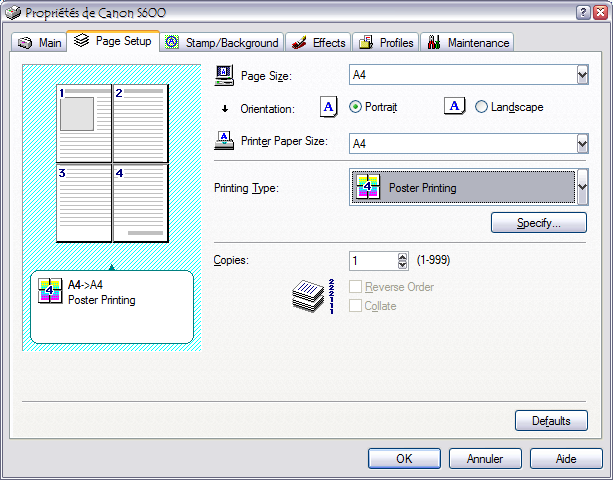613x480 pixels.
Task: Open the Maintenance tab
Action: [x=467, y=43]
